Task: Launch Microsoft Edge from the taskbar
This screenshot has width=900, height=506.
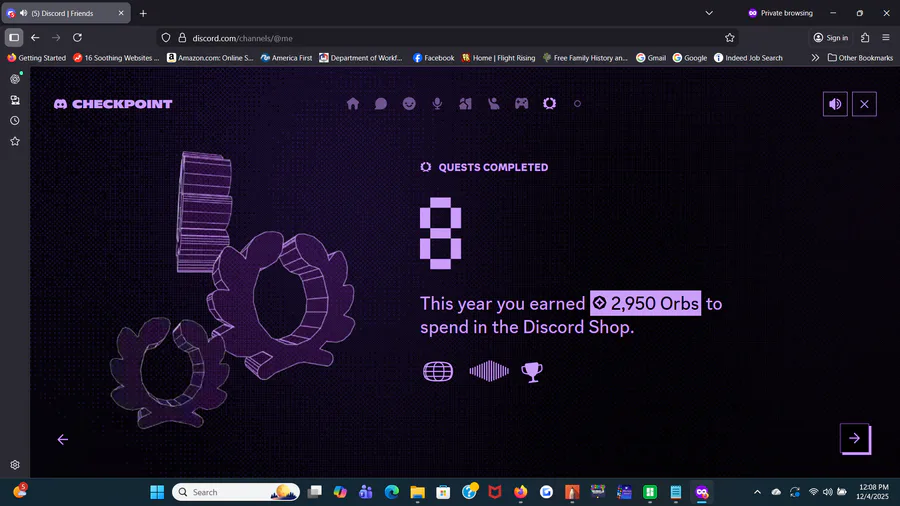Action: [391, 492]
